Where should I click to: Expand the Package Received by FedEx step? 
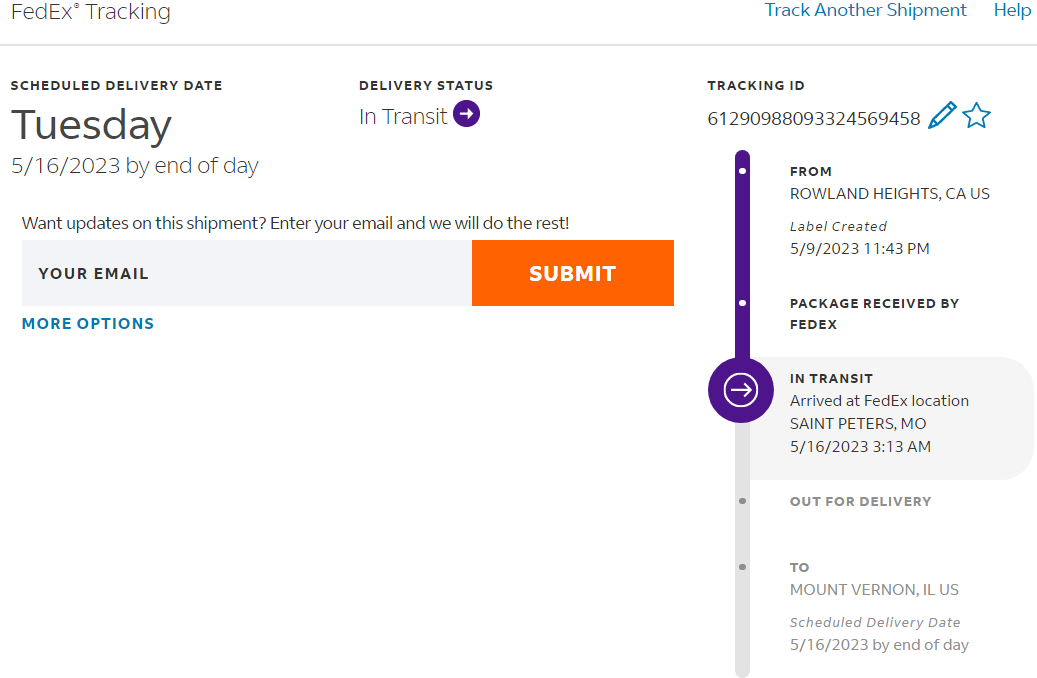874,313
